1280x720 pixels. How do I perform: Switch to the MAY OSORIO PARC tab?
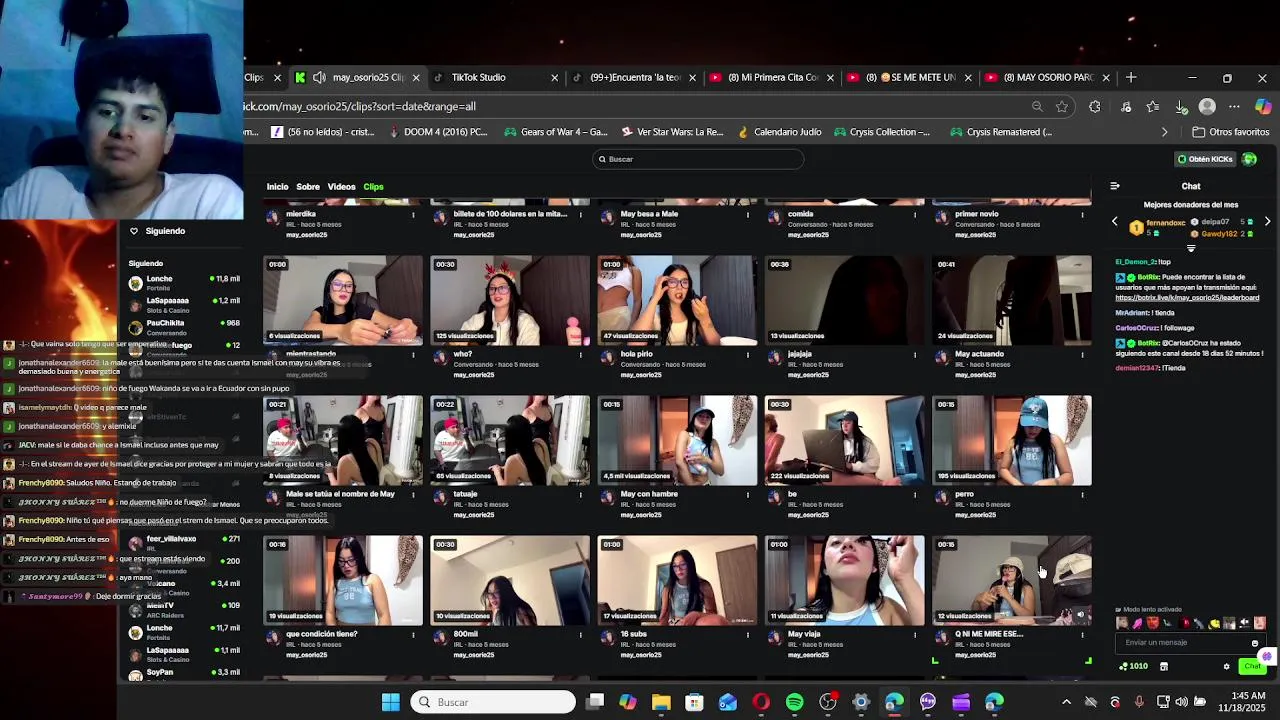pos(1046,77)
